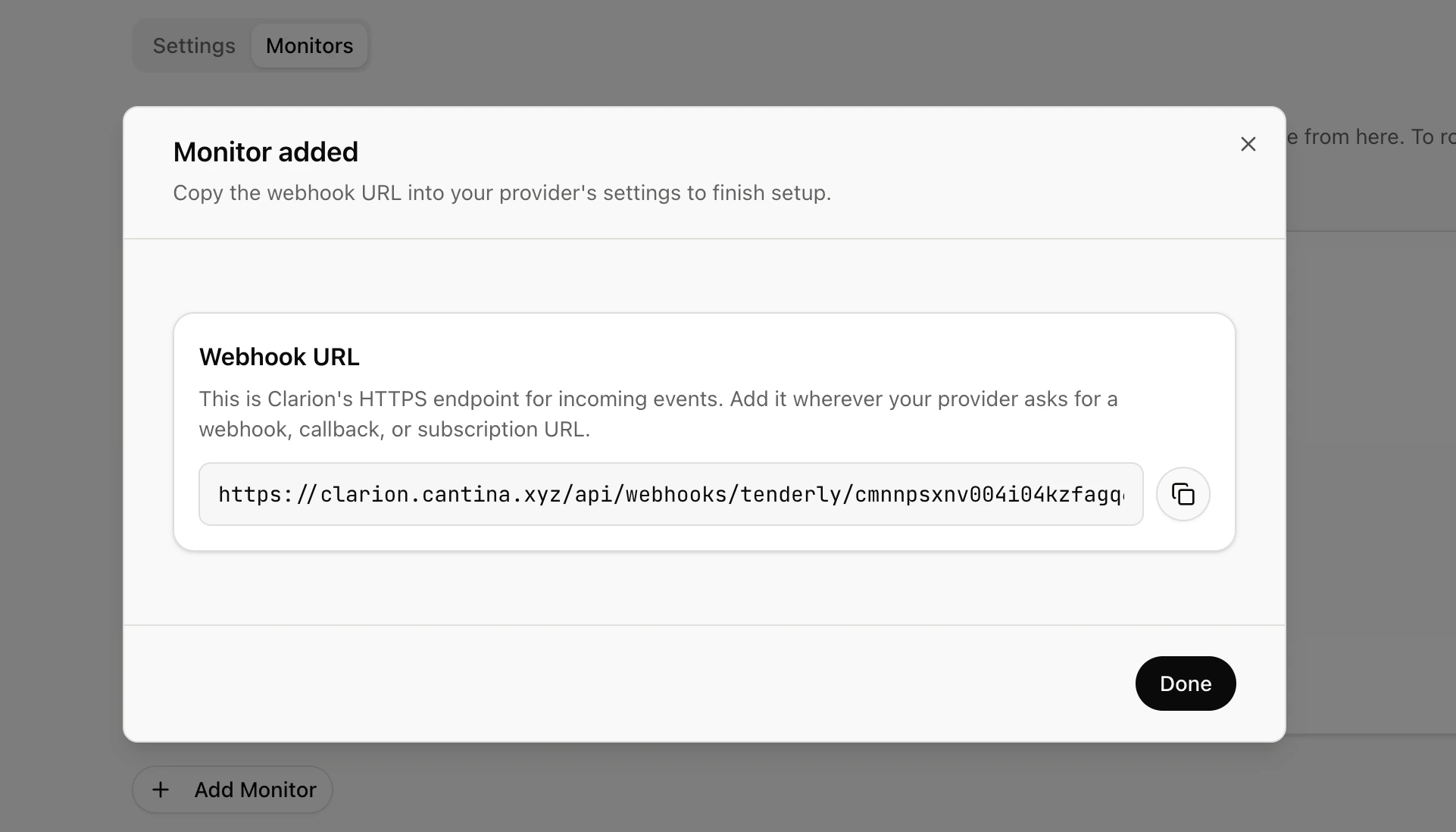The image size is (1456, 832).
Task: Click 'webhook, callback, or subscription URL' text line
Action: pos(394,429)
